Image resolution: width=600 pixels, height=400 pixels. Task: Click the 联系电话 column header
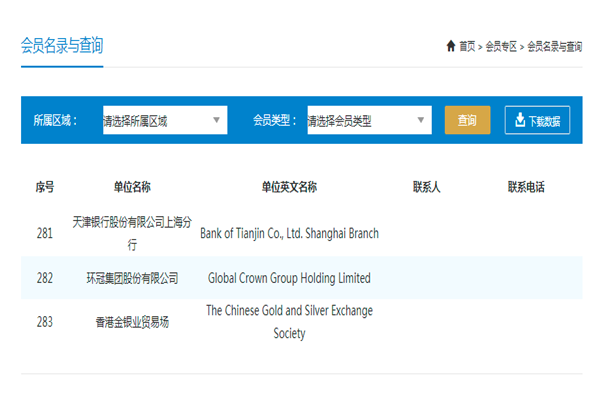526,187
